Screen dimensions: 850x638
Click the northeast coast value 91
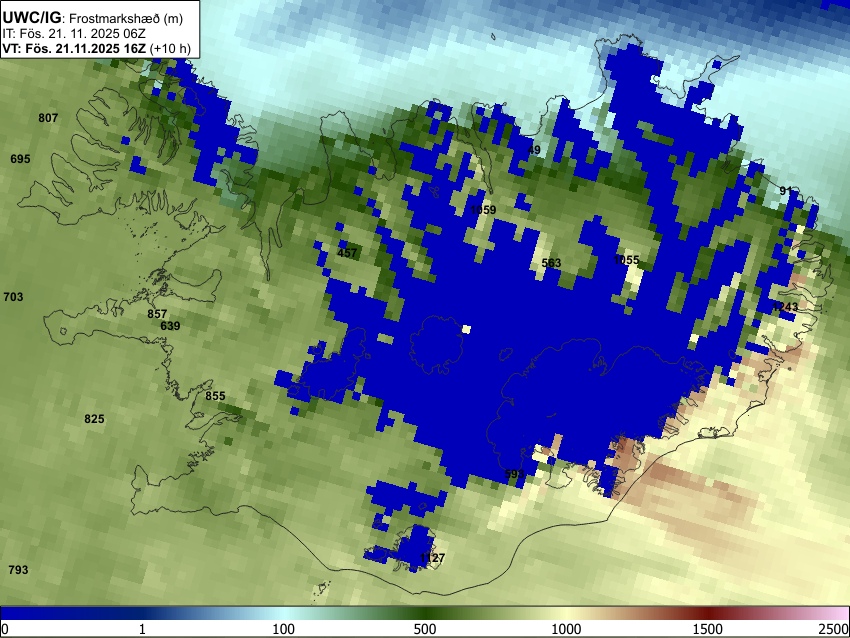[786, 191]
